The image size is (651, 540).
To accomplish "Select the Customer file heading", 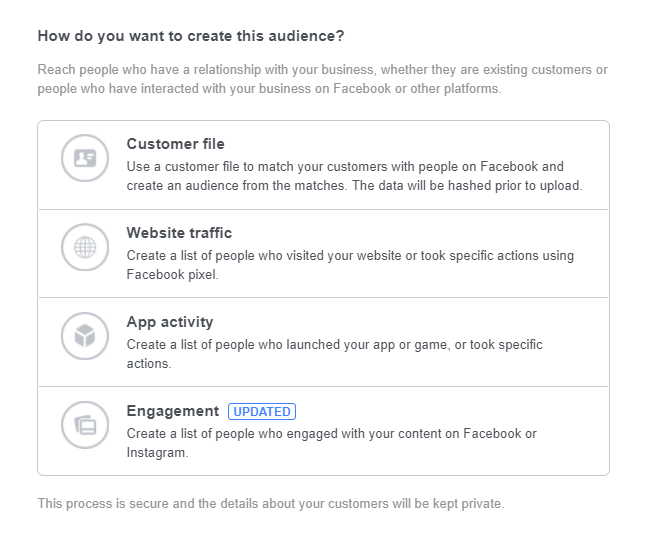I will tap(176, 144).
